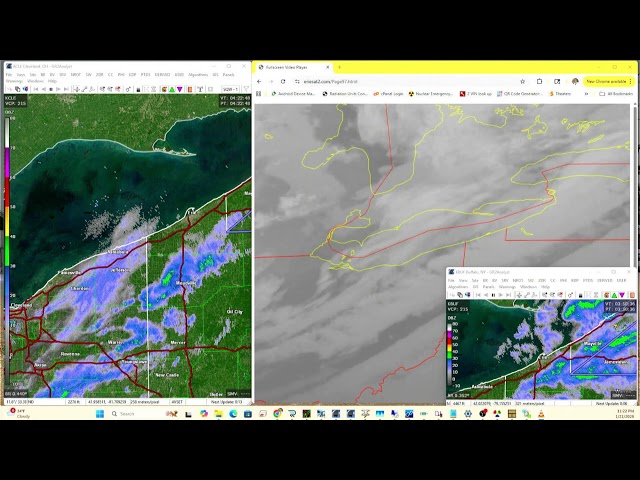Click the eriesat2.com address bar
The width and height of the screenshot is (640, 480).
[x=406, y=81]
